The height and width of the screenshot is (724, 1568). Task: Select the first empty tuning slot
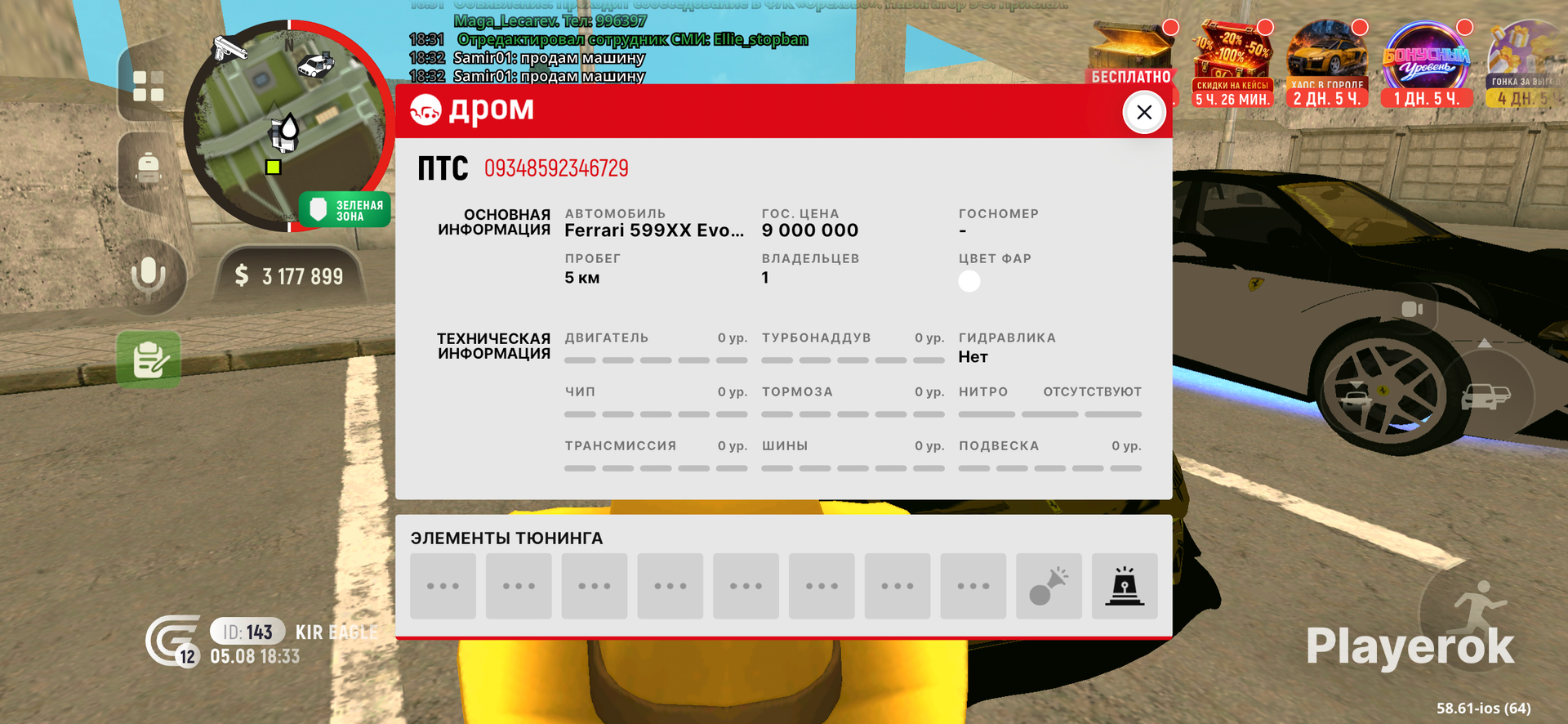tap(443, 586)
